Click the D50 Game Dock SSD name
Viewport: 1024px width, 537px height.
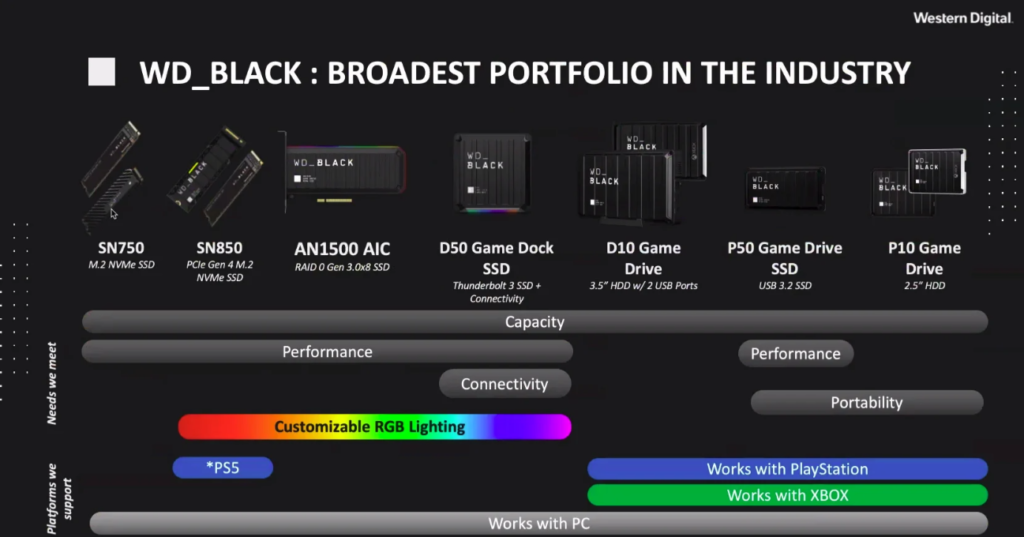point(496,258)
